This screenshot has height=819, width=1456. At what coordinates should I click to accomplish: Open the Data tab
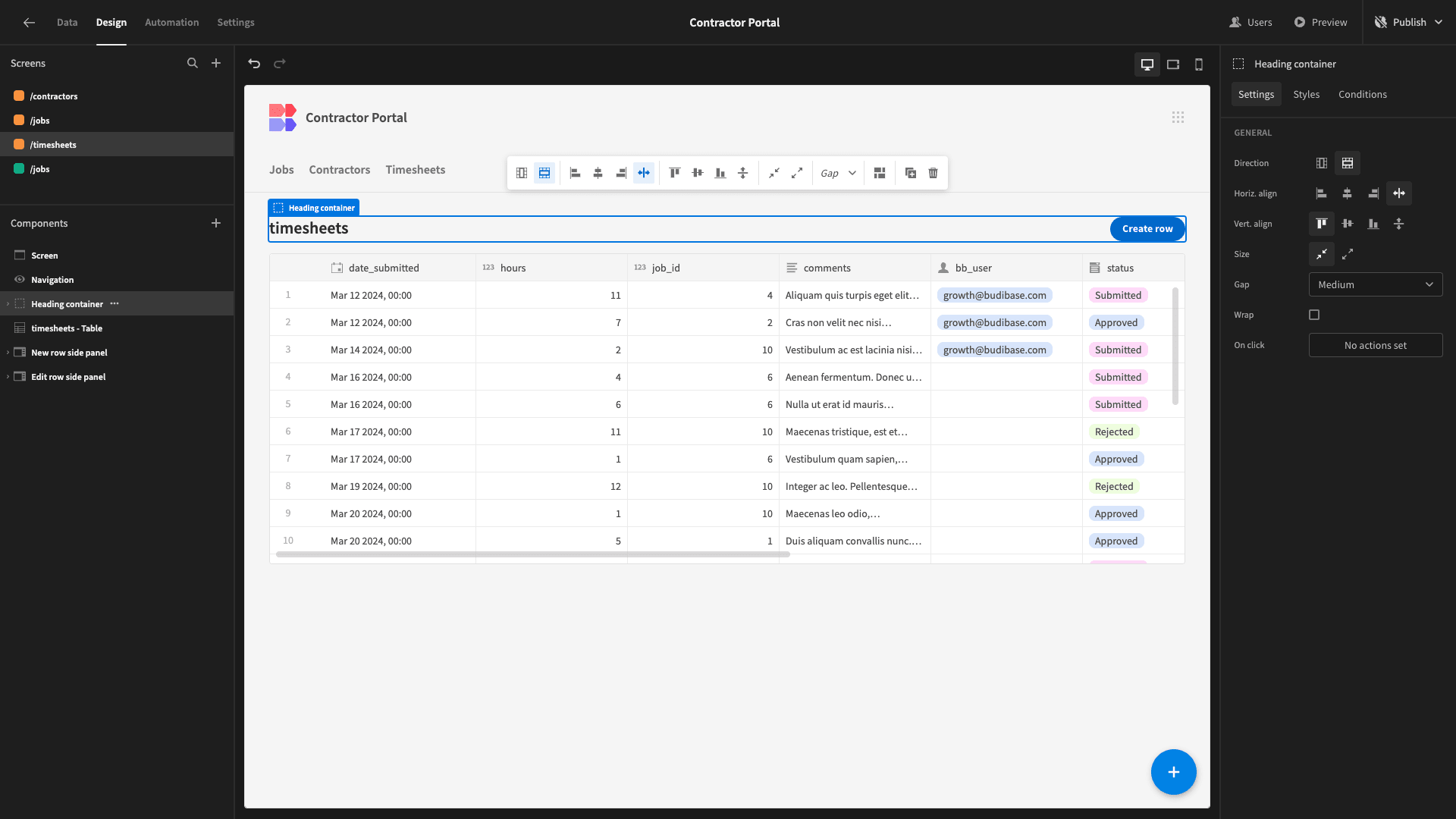click(67, 23)
